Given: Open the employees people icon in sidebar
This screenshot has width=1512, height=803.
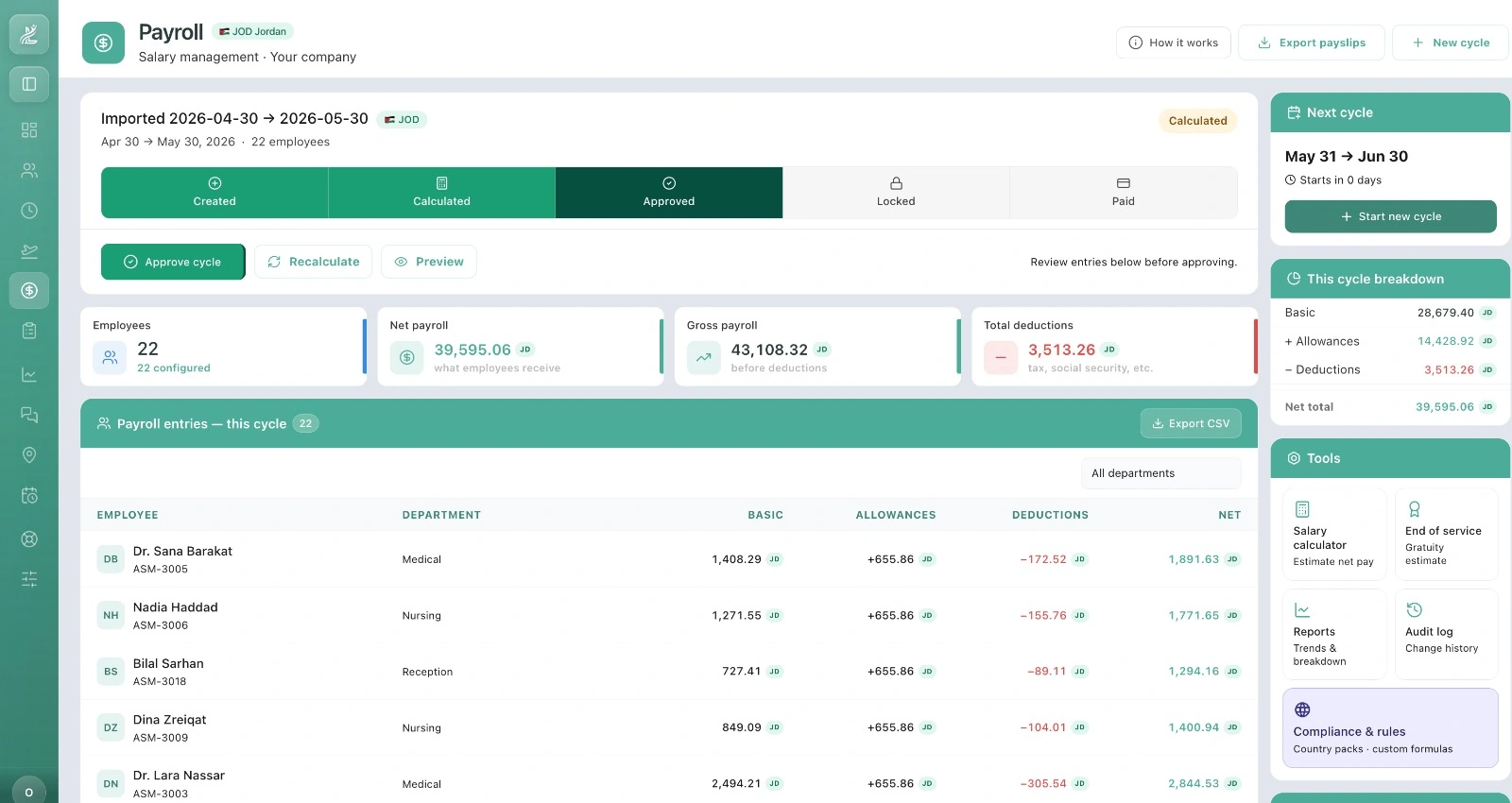Looking at the screenshot, I should (29, 170).
